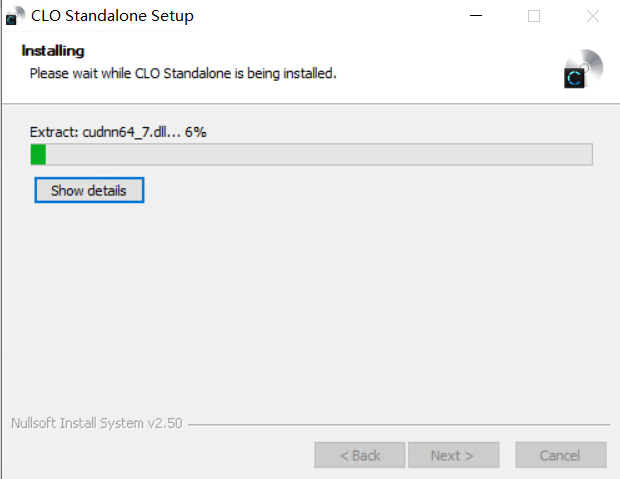Click the empty portion of the progress bar
Image resolution: width=620 pixels, height=479 pixels.
click(320, 154)
